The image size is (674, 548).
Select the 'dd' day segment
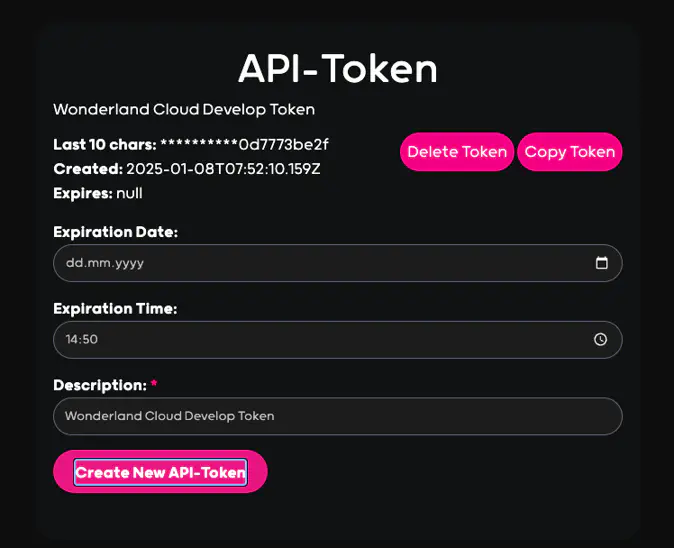[x=73, y=263]
